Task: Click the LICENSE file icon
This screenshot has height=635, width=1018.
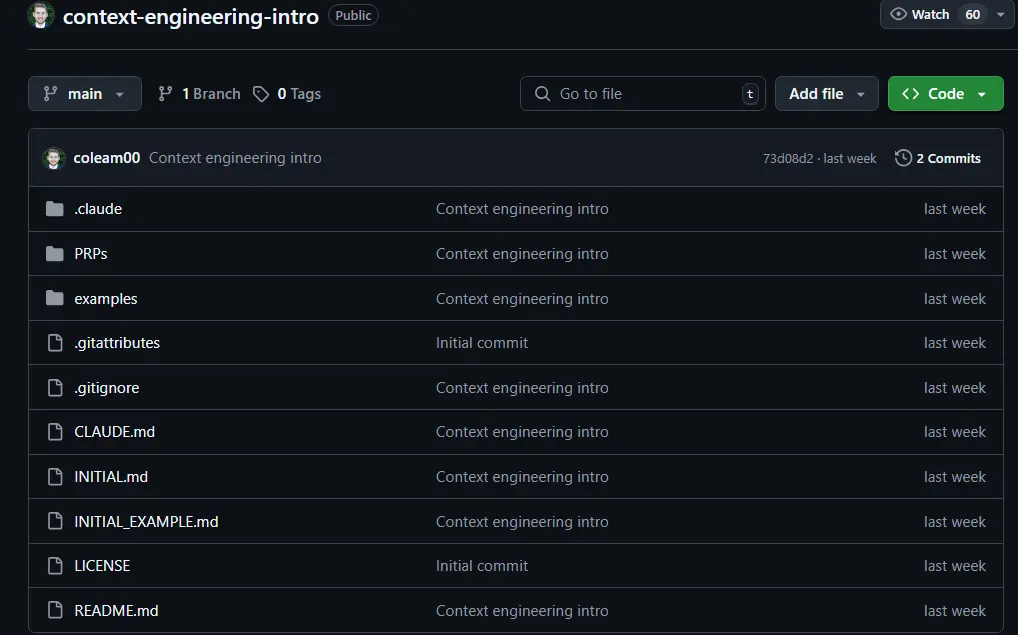Action: (x=55, y=566)
